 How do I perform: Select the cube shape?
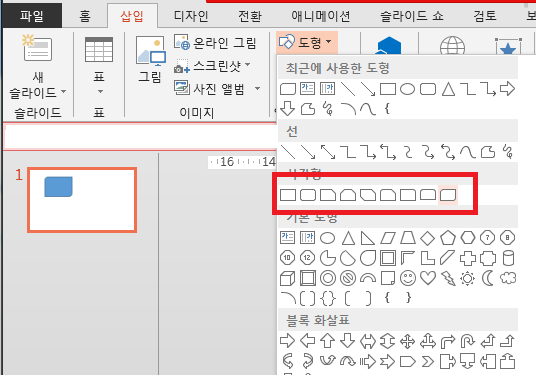287,279
